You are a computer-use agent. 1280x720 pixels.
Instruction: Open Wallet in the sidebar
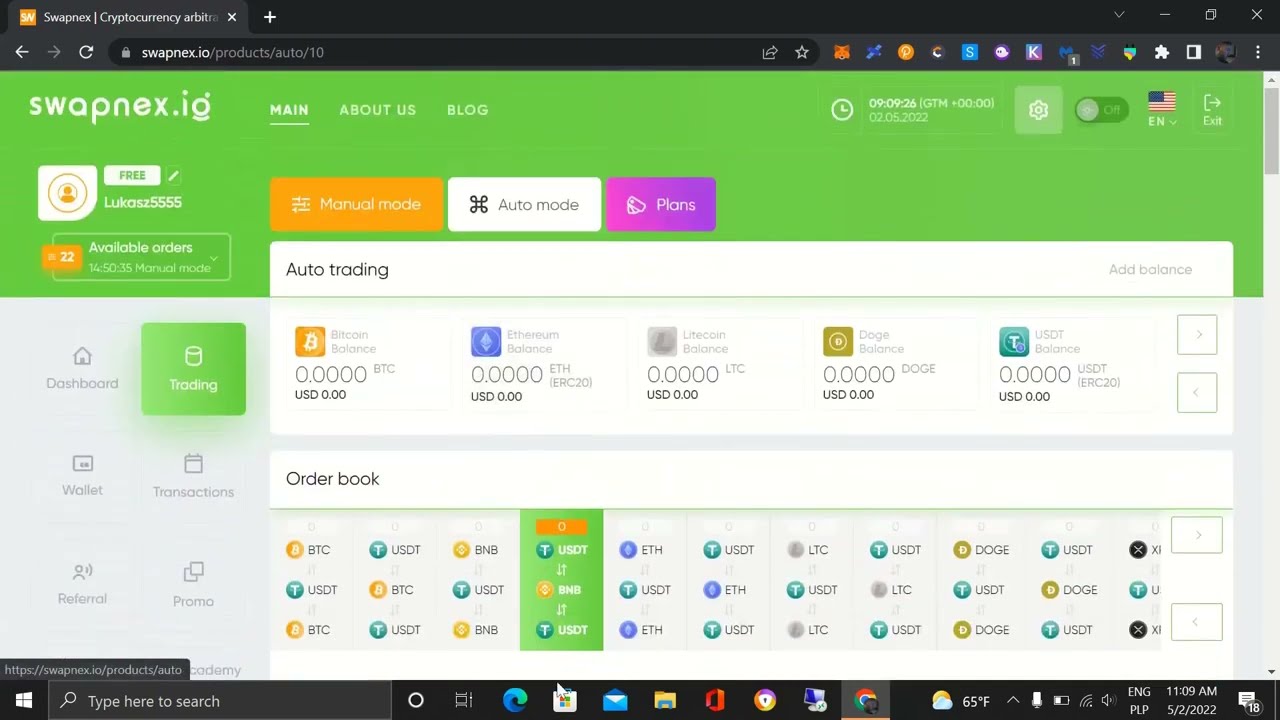point(82,476)
